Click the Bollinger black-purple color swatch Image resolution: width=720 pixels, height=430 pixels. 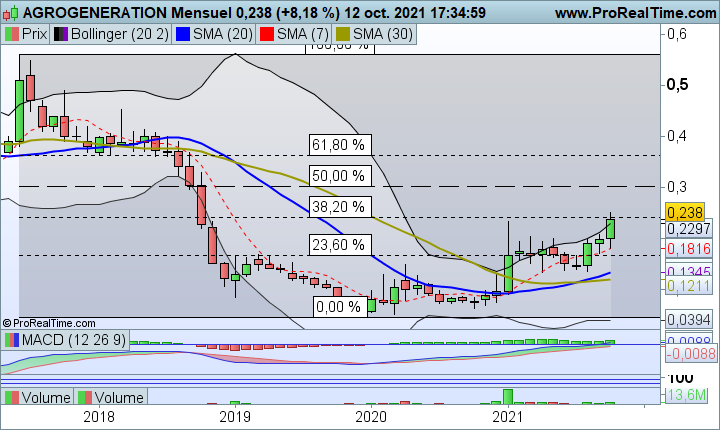click(x=61, y=34)
